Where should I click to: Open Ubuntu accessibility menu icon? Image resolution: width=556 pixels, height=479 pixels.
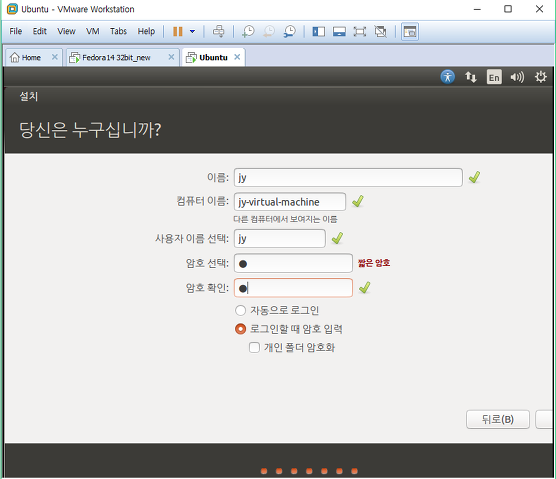tap(448, 77)
